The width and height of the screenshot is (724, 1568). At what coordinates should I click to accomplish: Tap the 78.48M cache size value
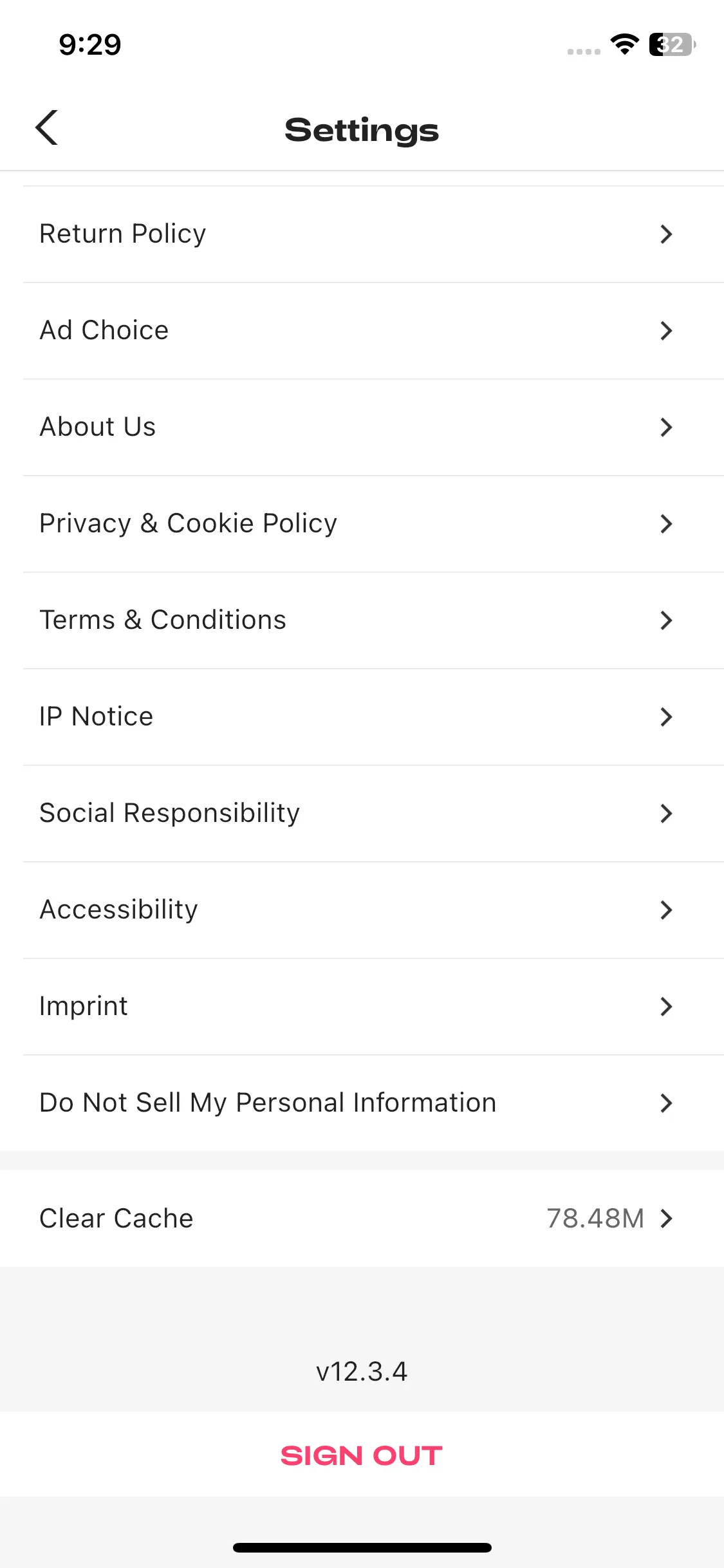pyautogui.click(x=595, y=1218)
